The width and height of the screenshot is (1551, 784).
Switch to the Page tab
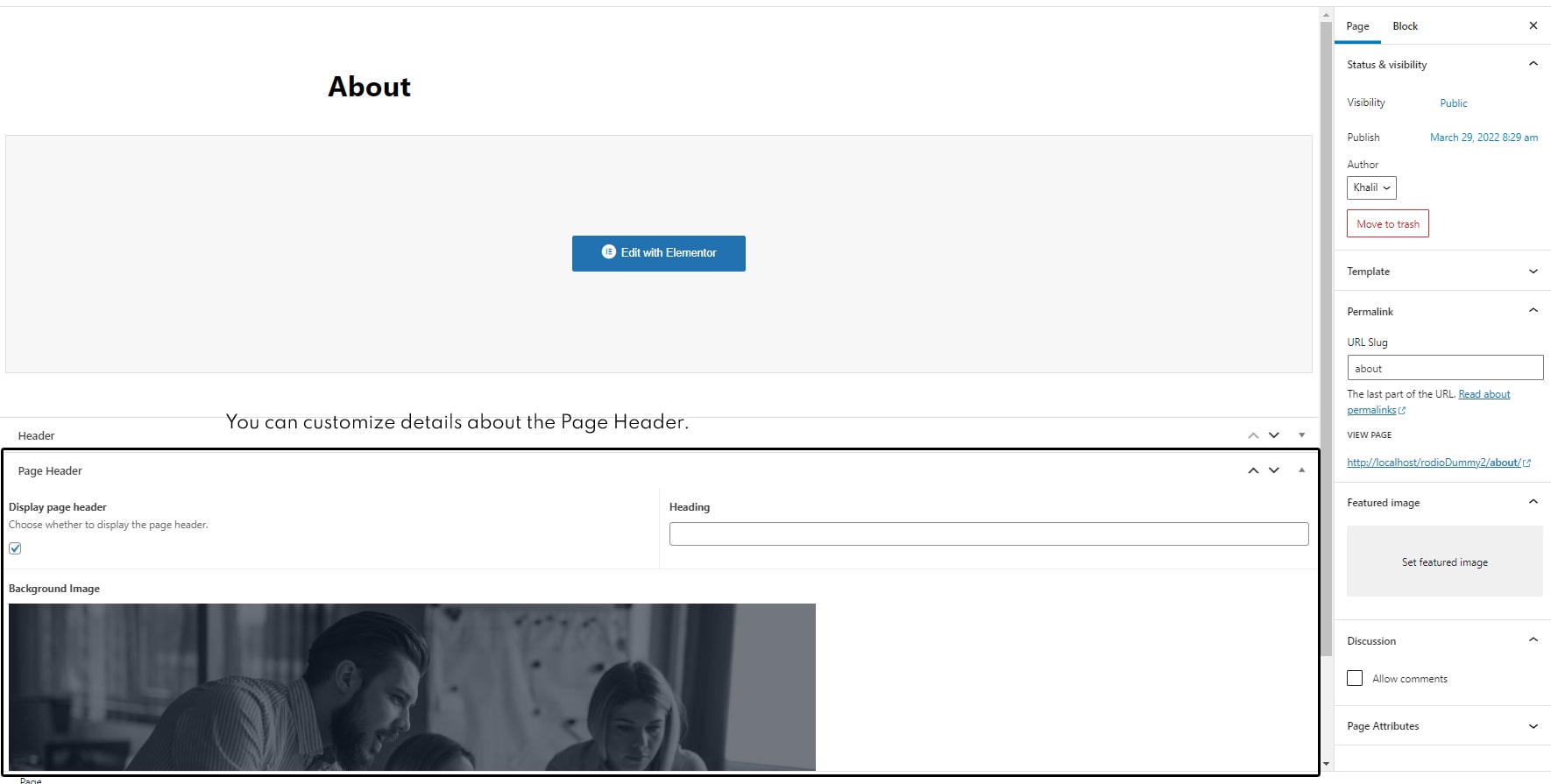(x=1357, y=26)
